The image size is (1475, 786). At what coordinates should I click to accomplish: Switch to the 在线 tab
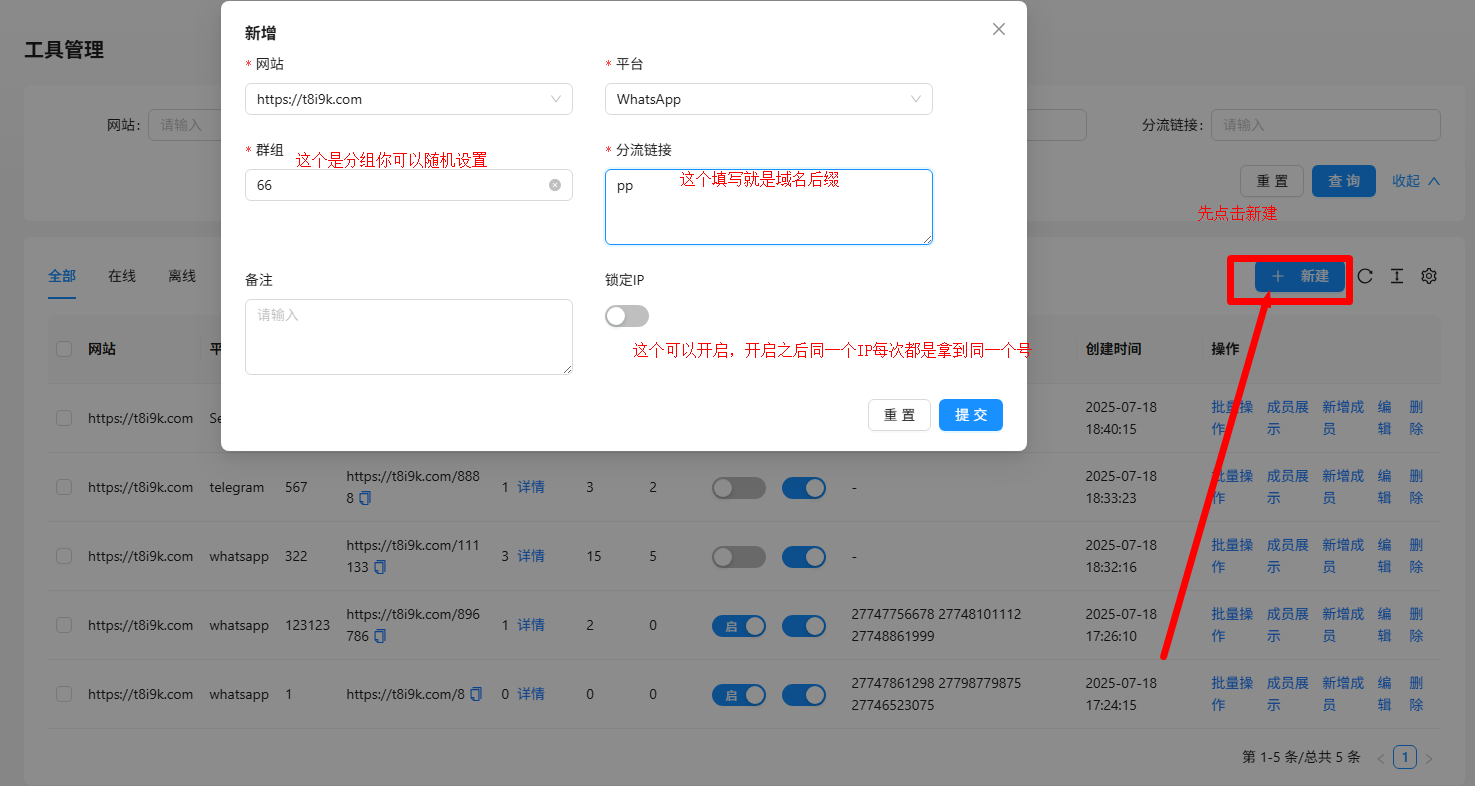pyautogui.click(x=122, y=276)
